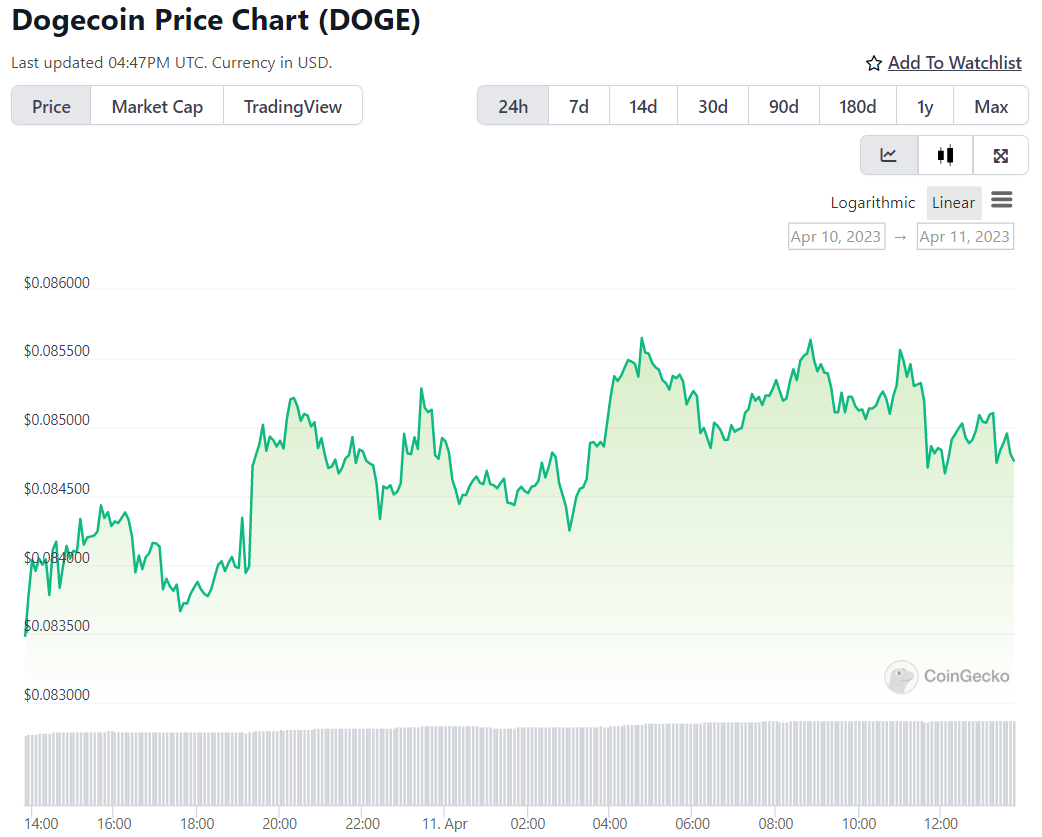Select the 30d time range
This screenshot has height=837, width=1042.
pyautogui.click(x=713, y=106)
